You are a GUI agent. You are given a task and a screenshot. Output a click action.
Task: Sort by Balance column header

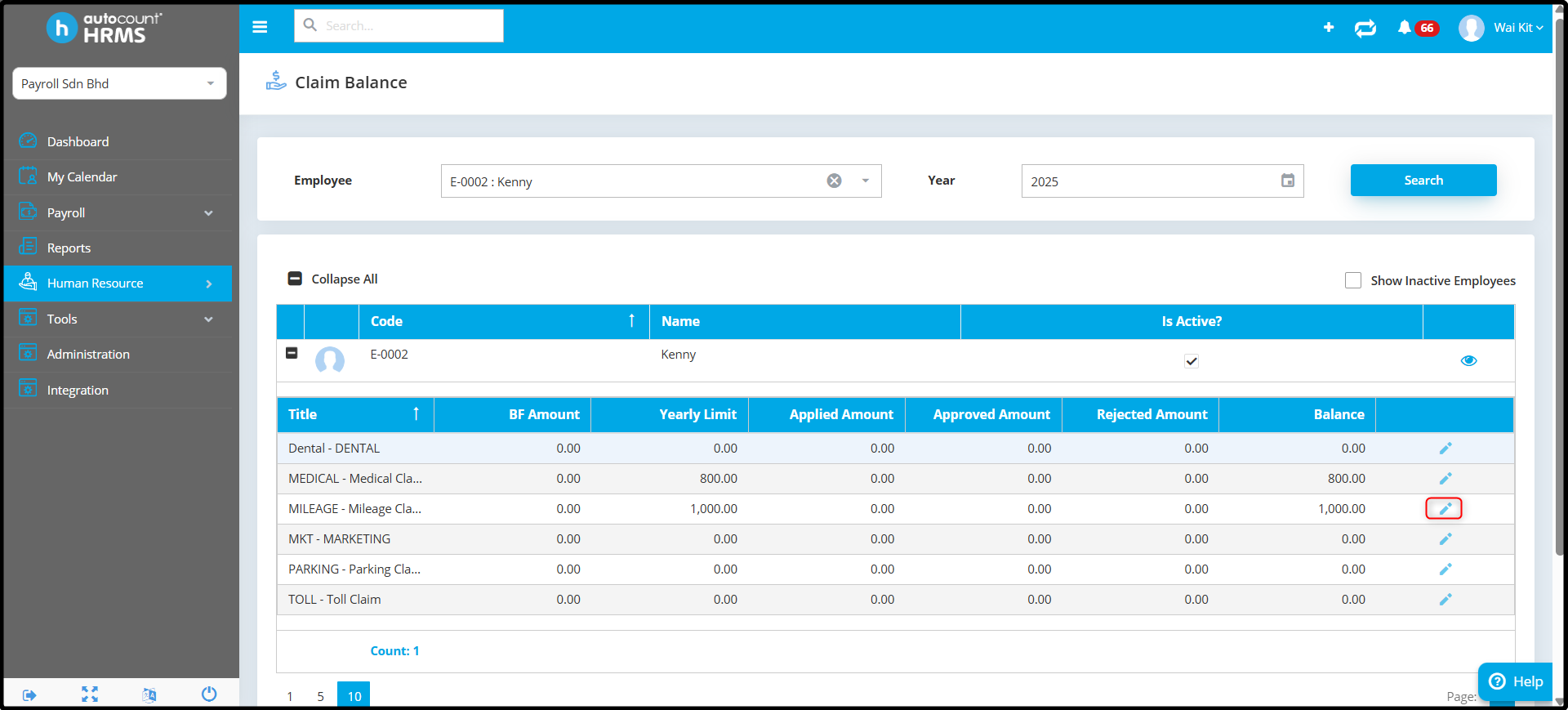coord(1298,414)
